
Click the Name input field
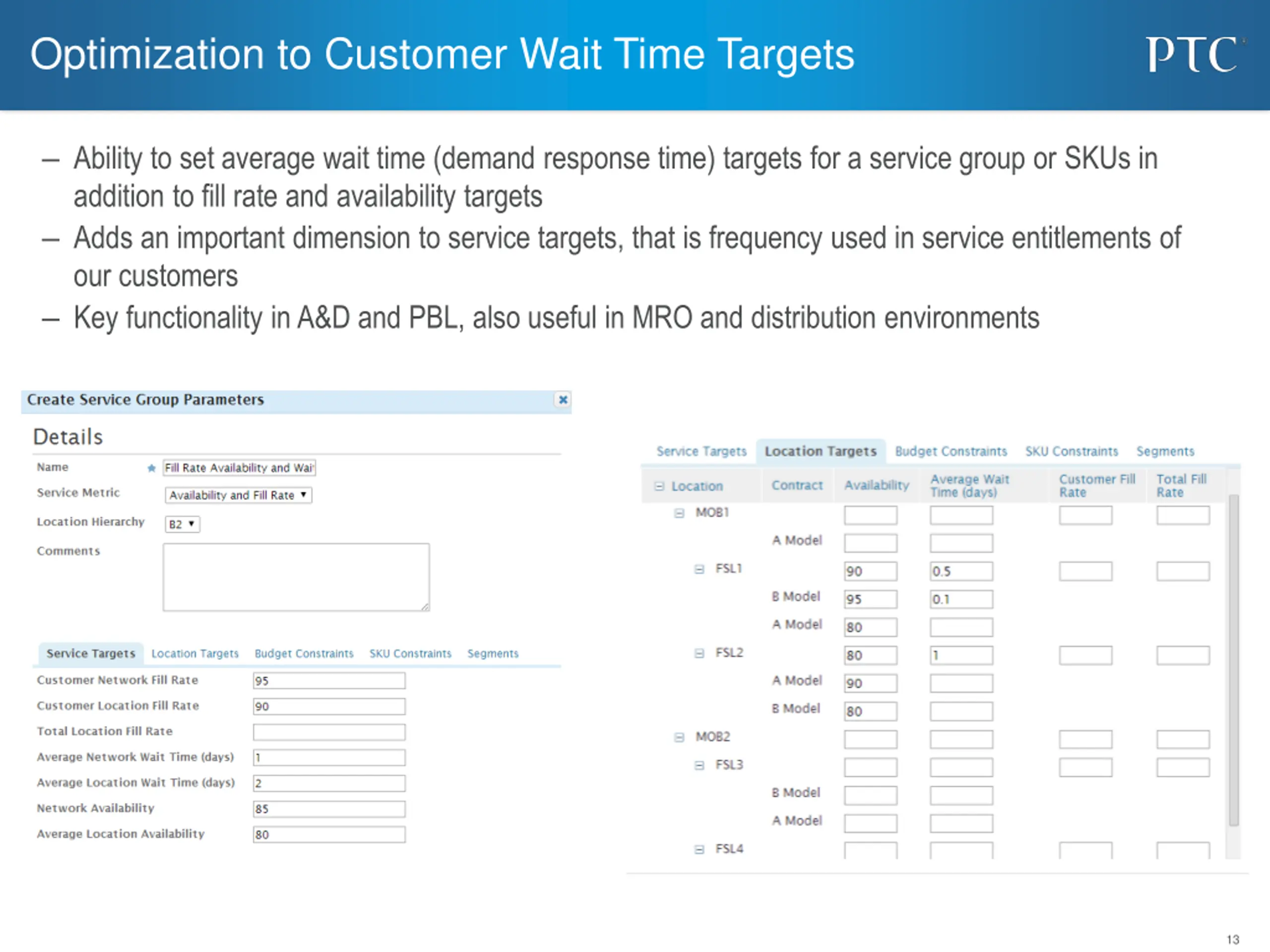pyautogui.click(x=239, y=468)
